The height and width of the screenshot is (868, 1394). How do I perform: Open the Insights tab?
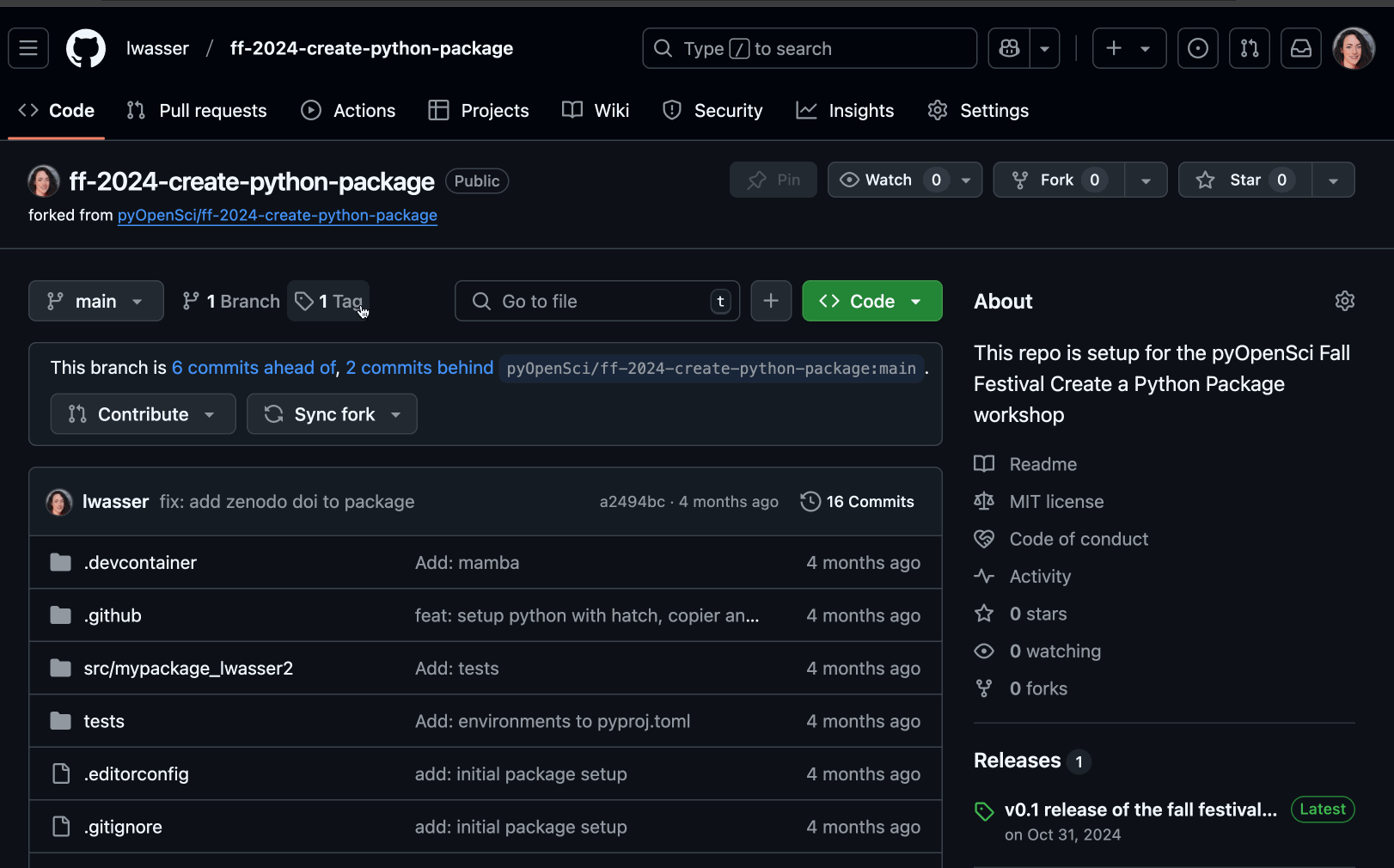(845, 111)
